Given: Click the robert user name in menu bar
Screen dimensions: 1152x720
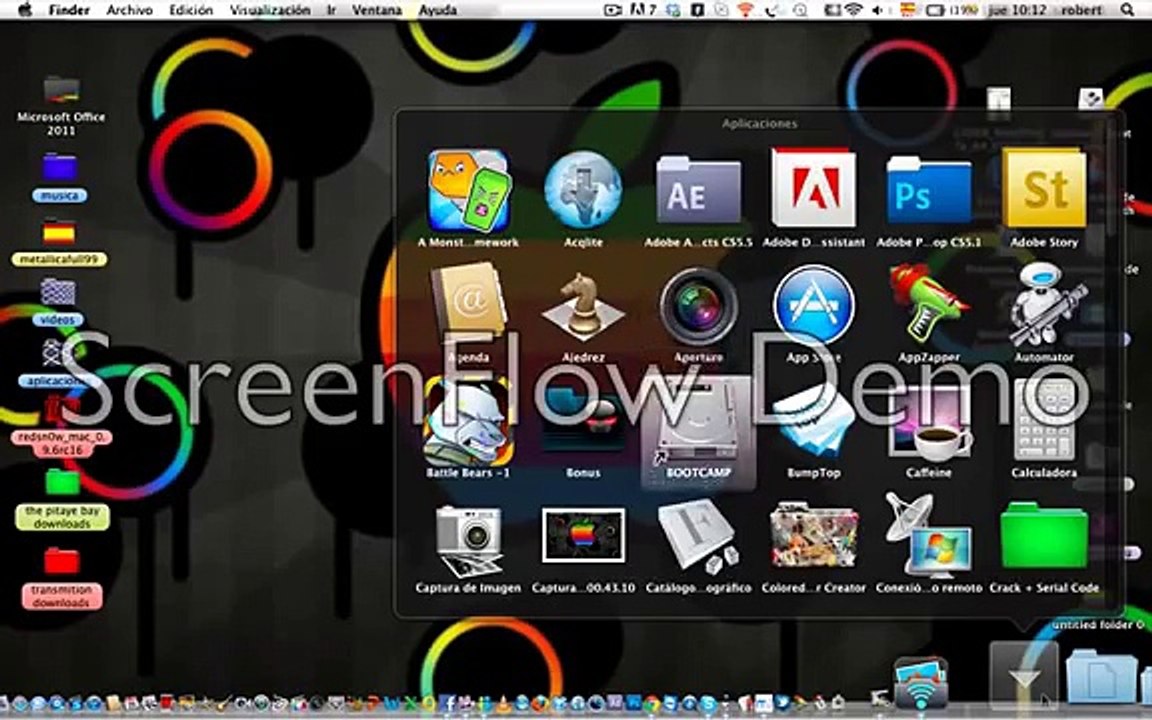Looking at the screenshot, I should 1081,10.
